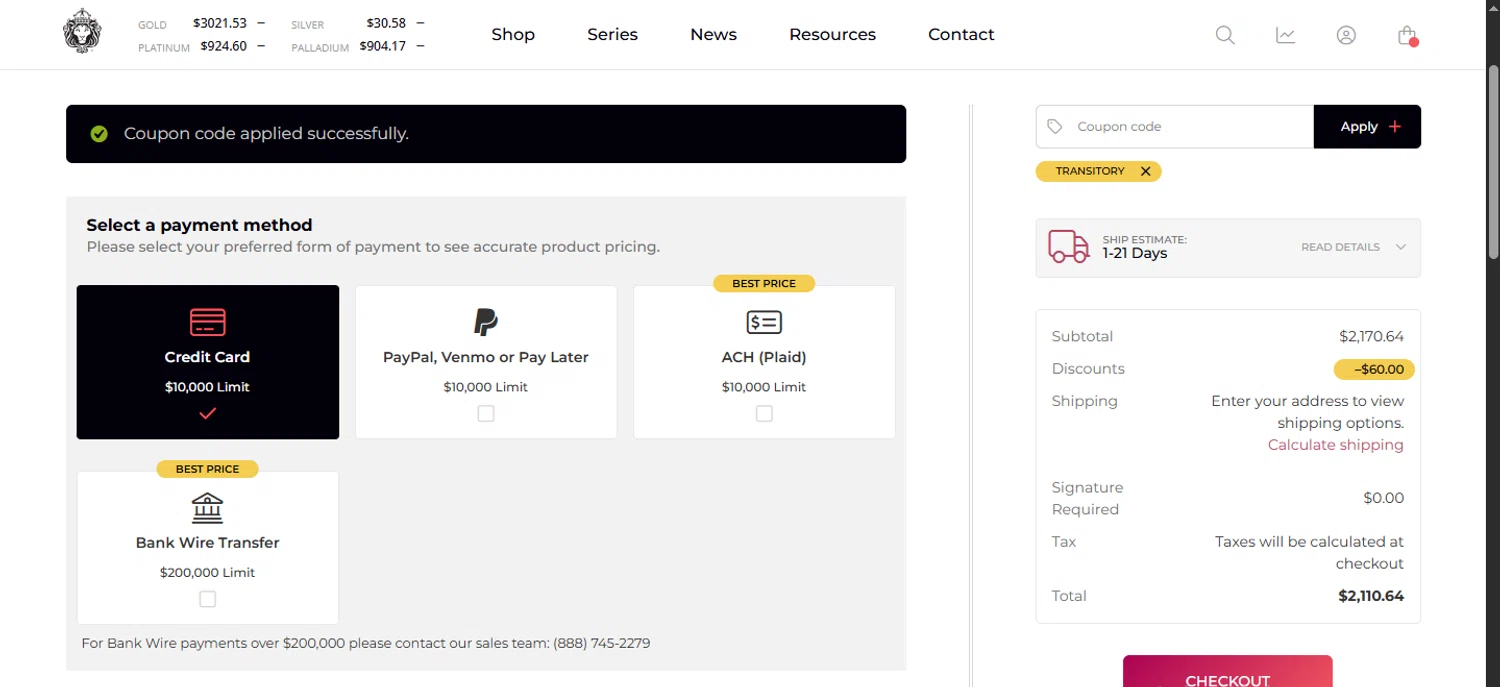1500x687 pixels.
Task: Click the palladium price $904.17
Action: click(383, 46)
